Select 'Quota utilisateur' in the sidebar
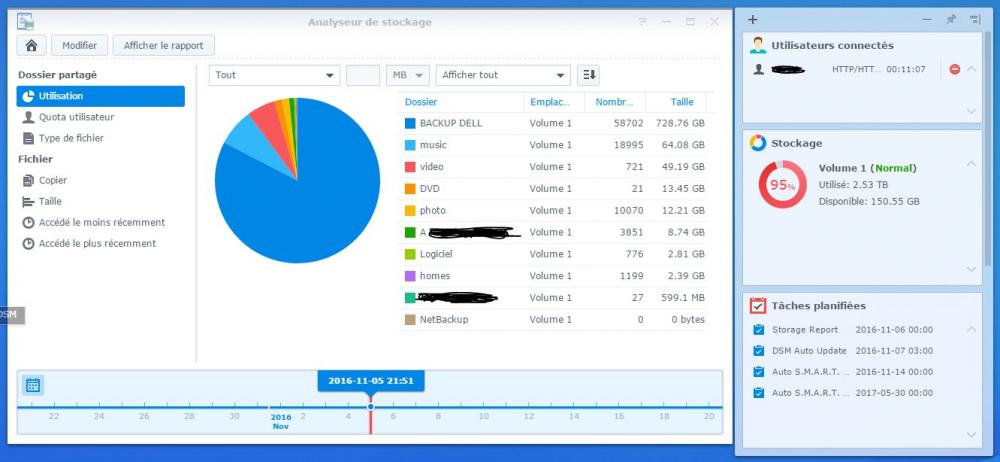Viewport: 1000px width, 462px height. pos(76,117)
